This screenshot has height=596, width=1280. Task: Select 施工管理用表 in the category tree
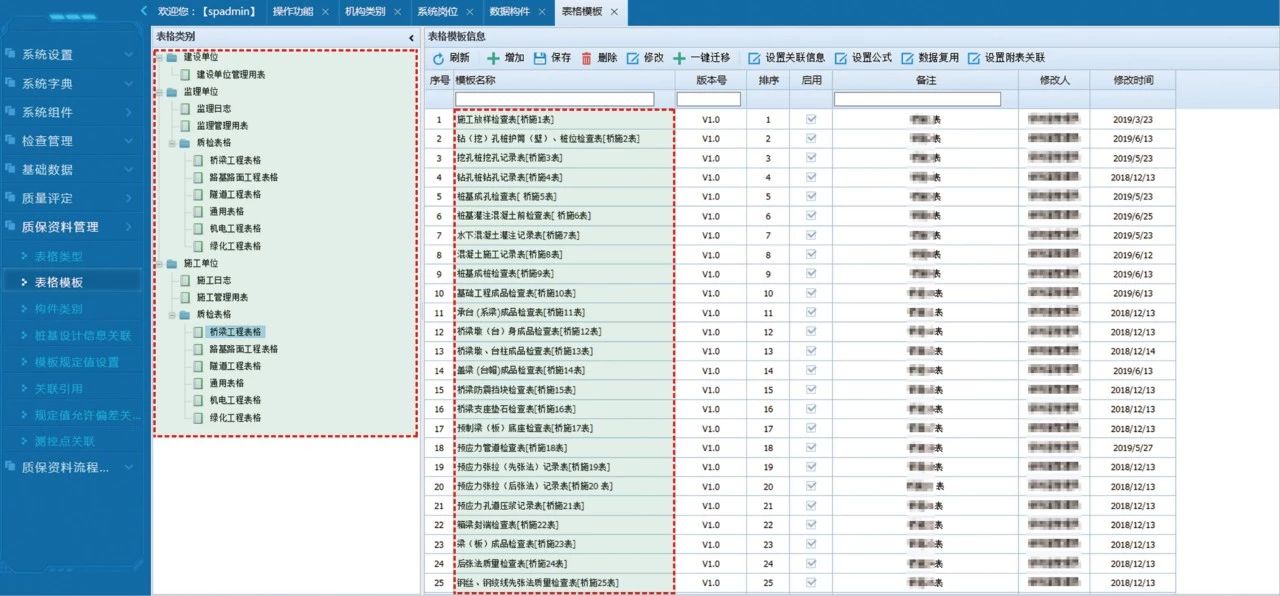[222, 297]
